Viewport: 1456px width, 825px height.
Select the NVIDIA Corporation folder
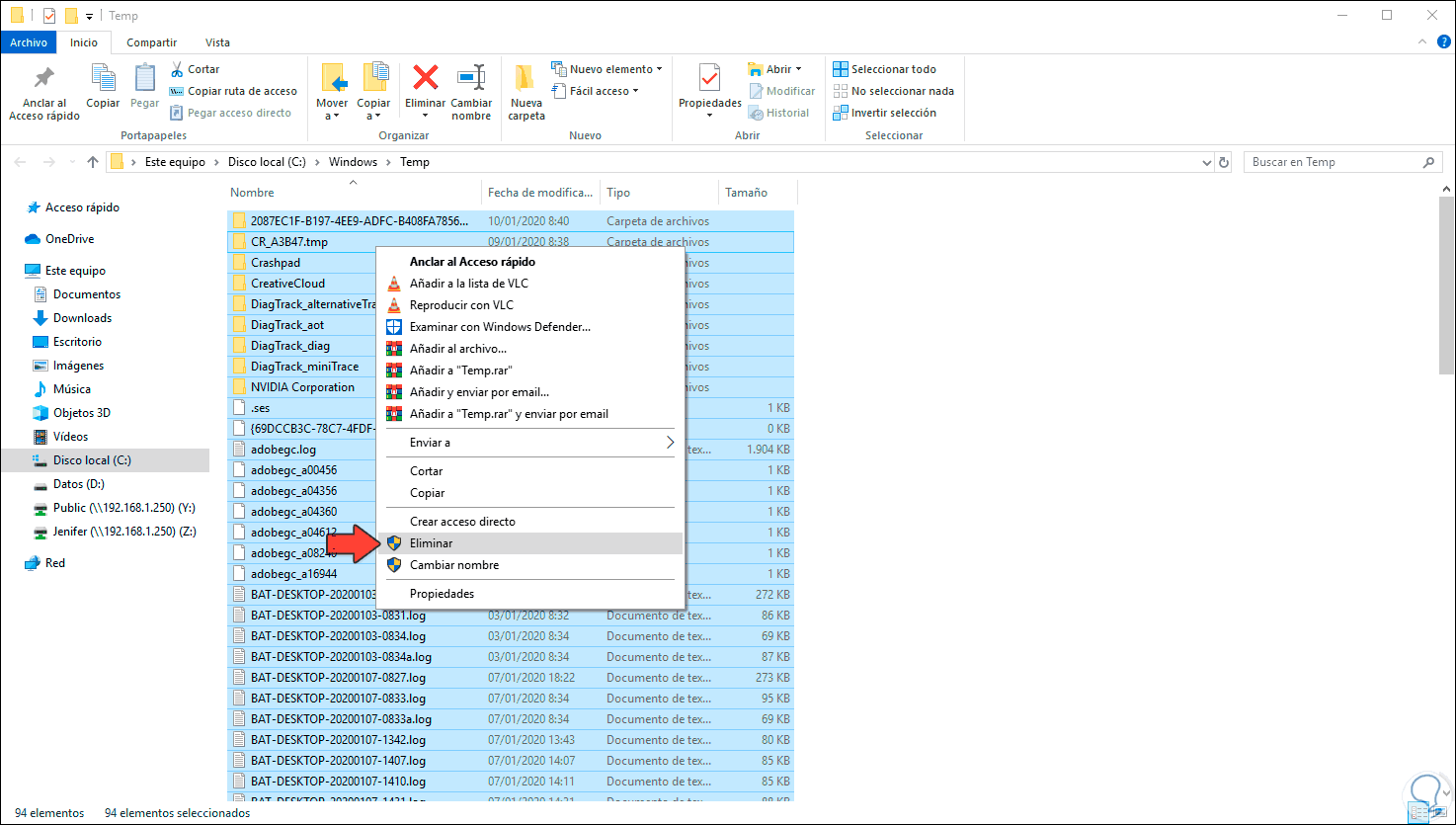[x=302, y=387]
